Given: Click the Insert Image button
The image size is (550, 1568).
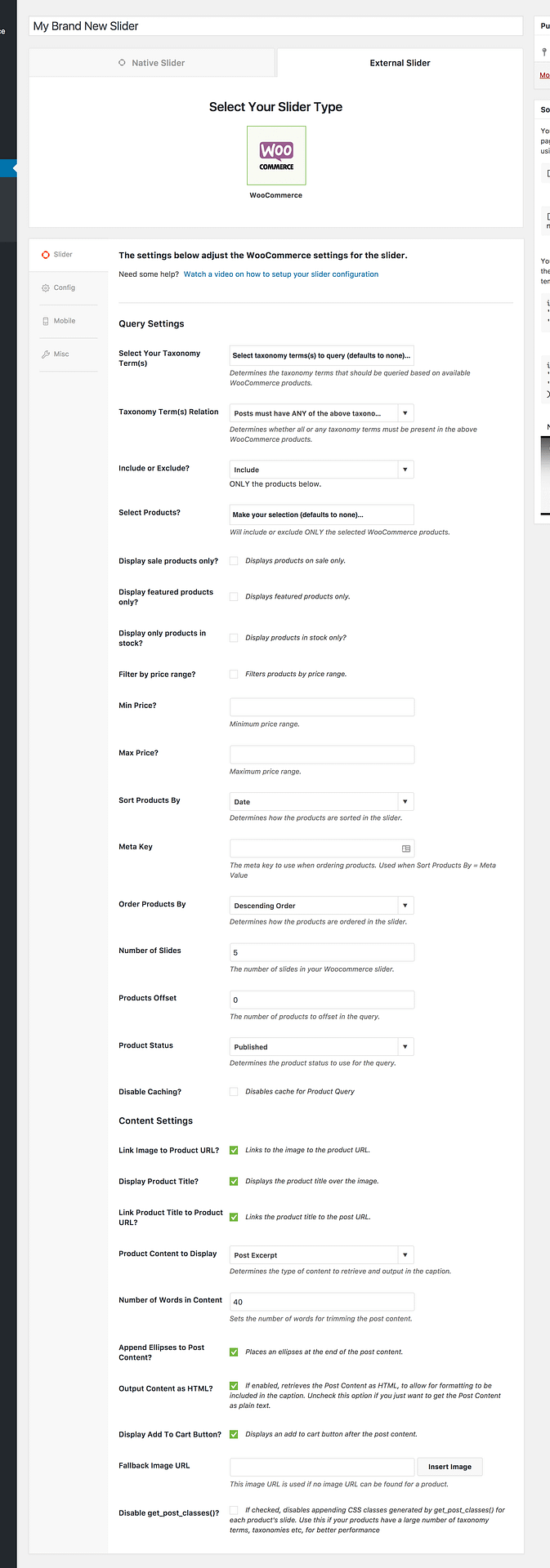Looking at the screenshot, I should point(449,1467).
